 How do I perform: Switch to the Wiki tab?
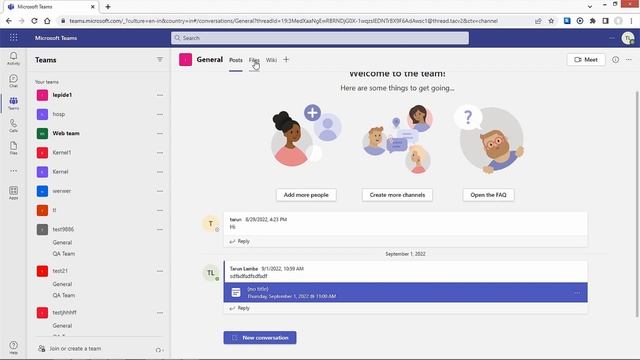pos(271,60)
